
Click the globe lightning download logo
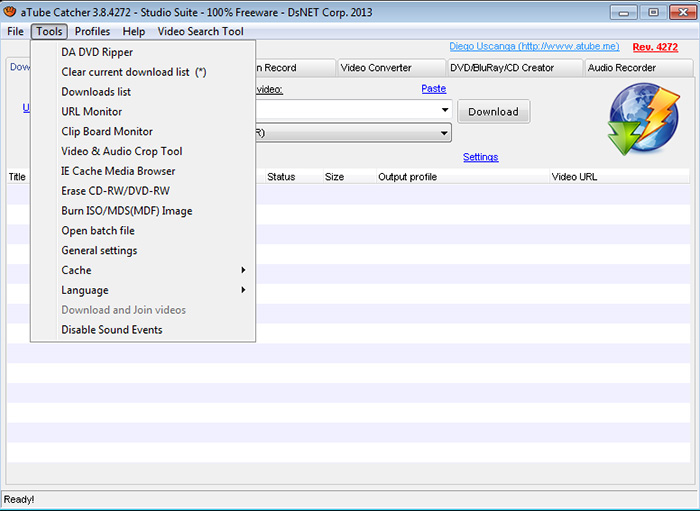point(644,119)
